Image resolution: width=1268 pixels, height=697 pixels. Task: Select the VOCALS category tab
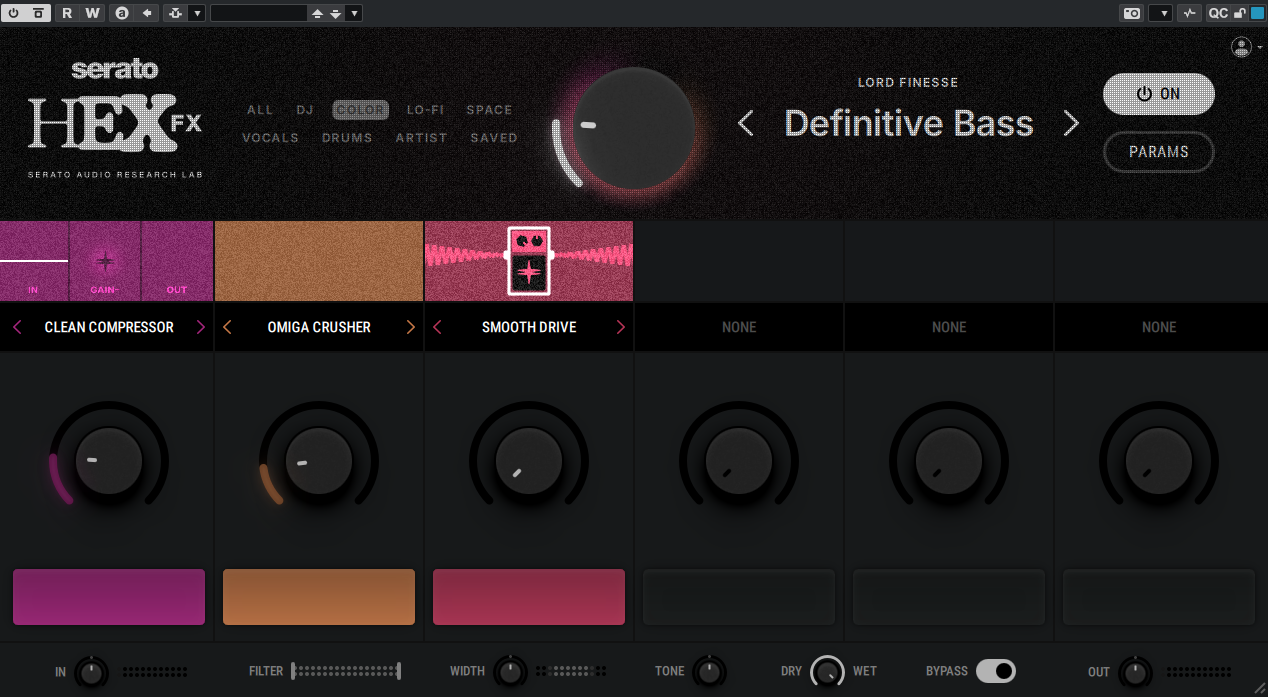click(270, 138)
